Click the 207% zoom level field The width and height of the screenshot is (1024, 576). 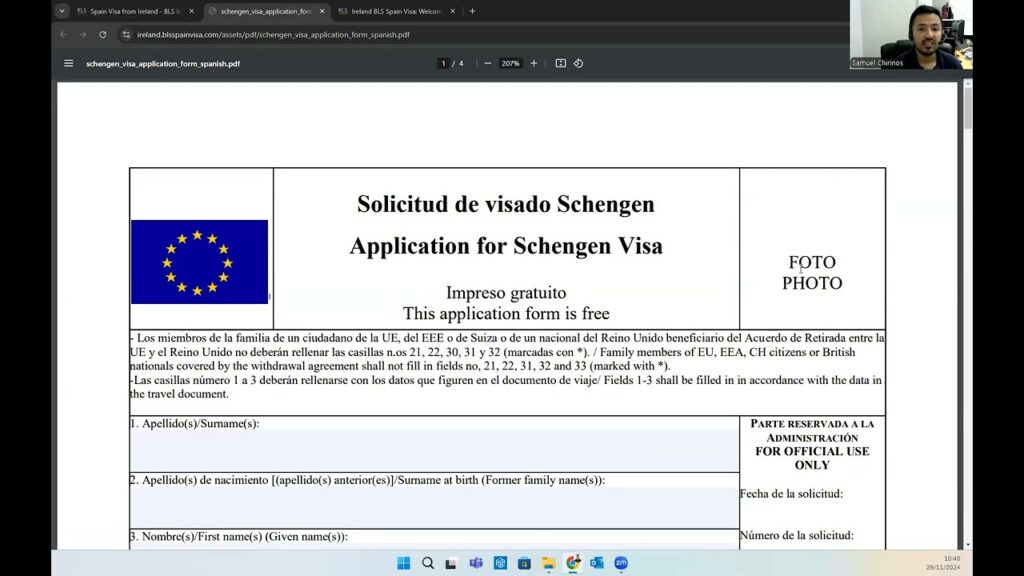[x=510, y=63]
